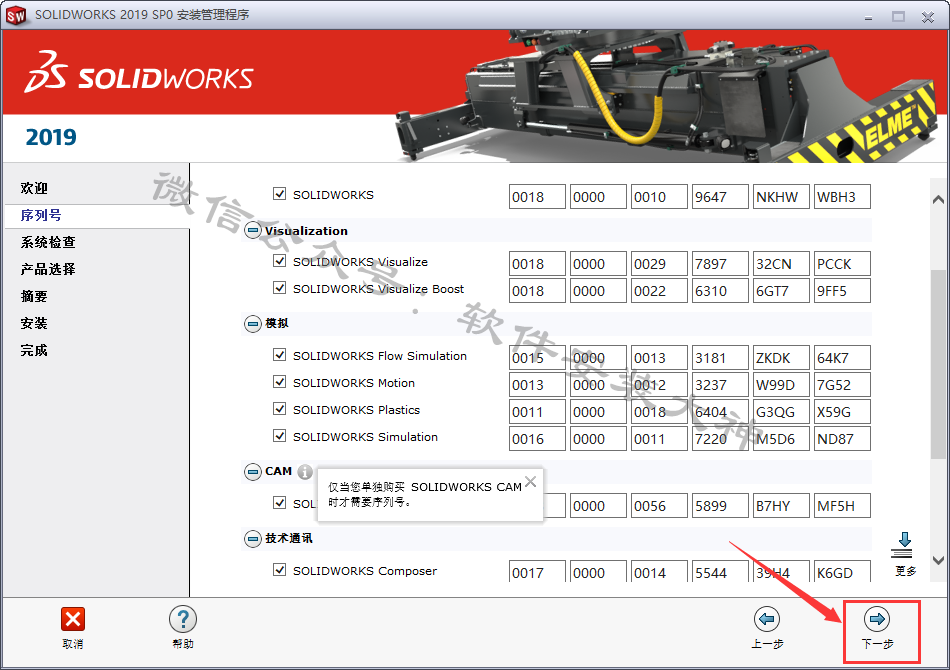Viewport: 950px width, 670px height.
Task: Proceed with the 下一步 arrow button
Action: pos(877,619)
